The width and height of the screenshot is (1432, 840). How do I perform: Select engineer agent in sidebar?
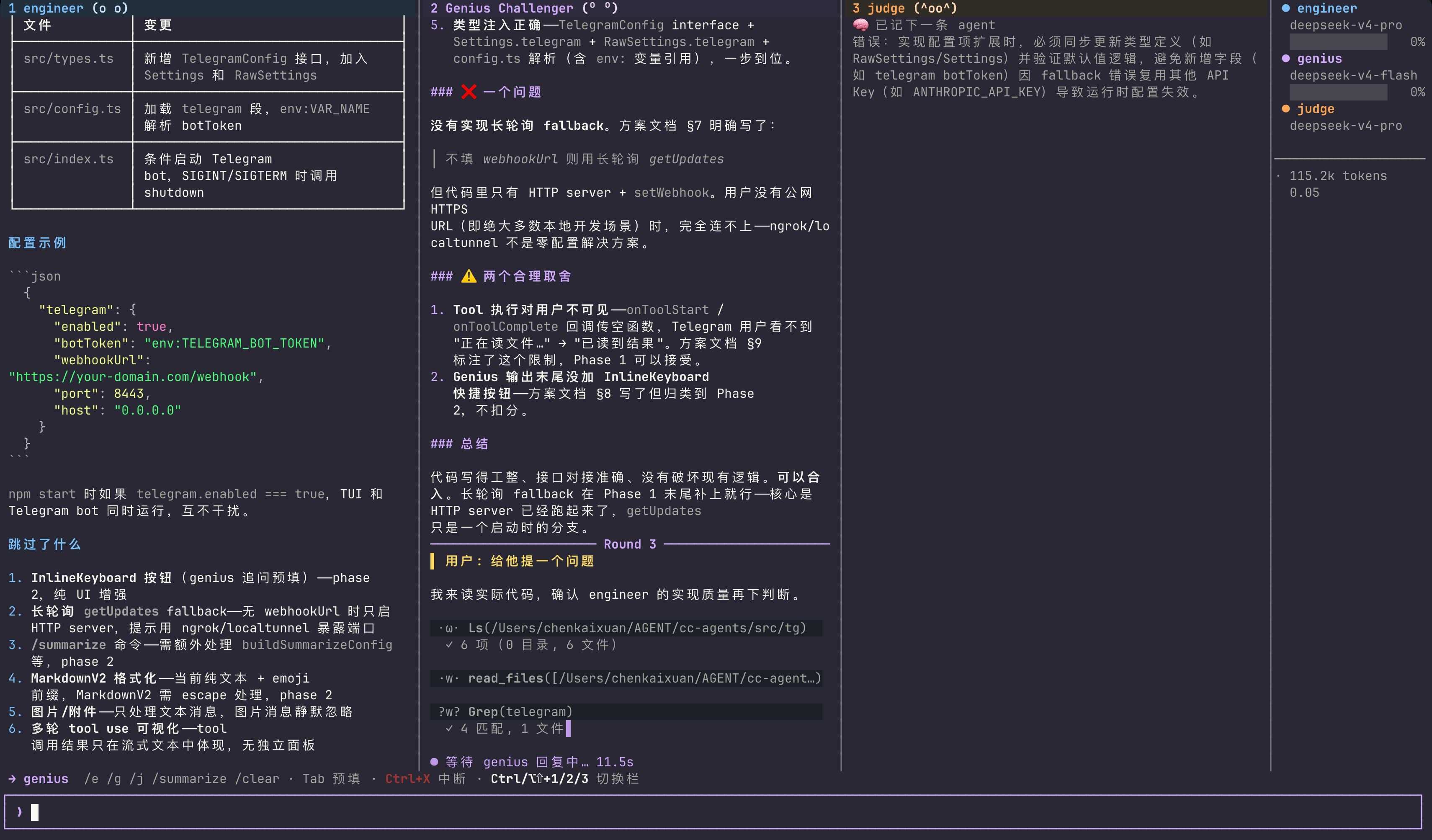click(1327, 8)
